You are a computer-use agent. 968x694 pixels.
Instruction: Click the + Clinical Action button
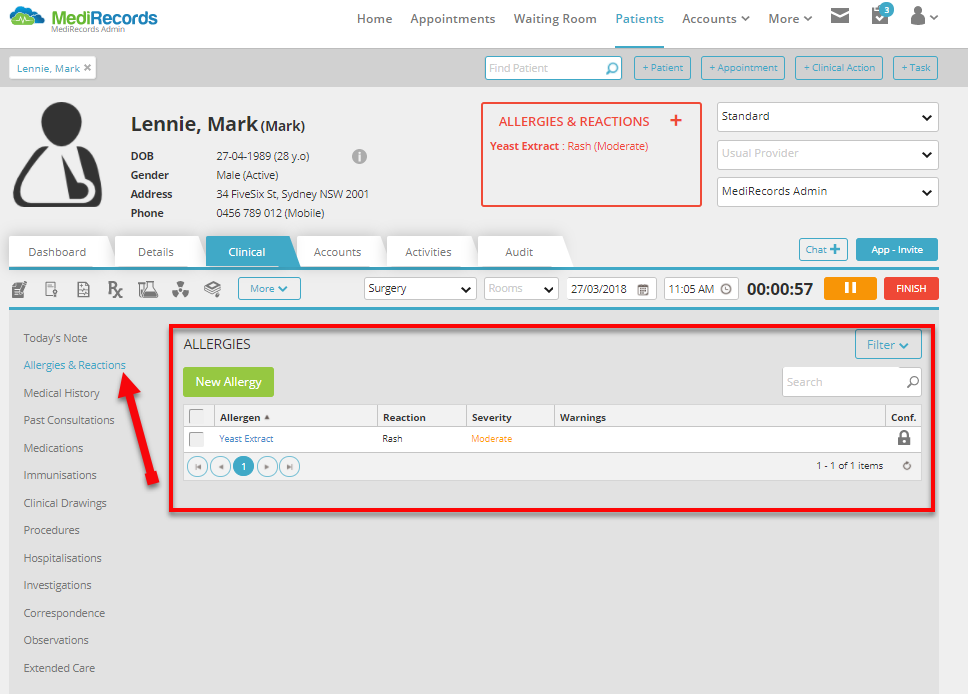click(x=839, y=68)
